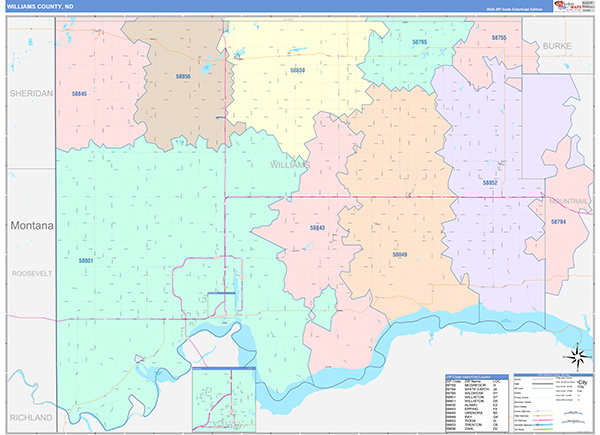Click the WILLIAMS county name label
This screenshot has width=600, height=435.
coord(290,165)
